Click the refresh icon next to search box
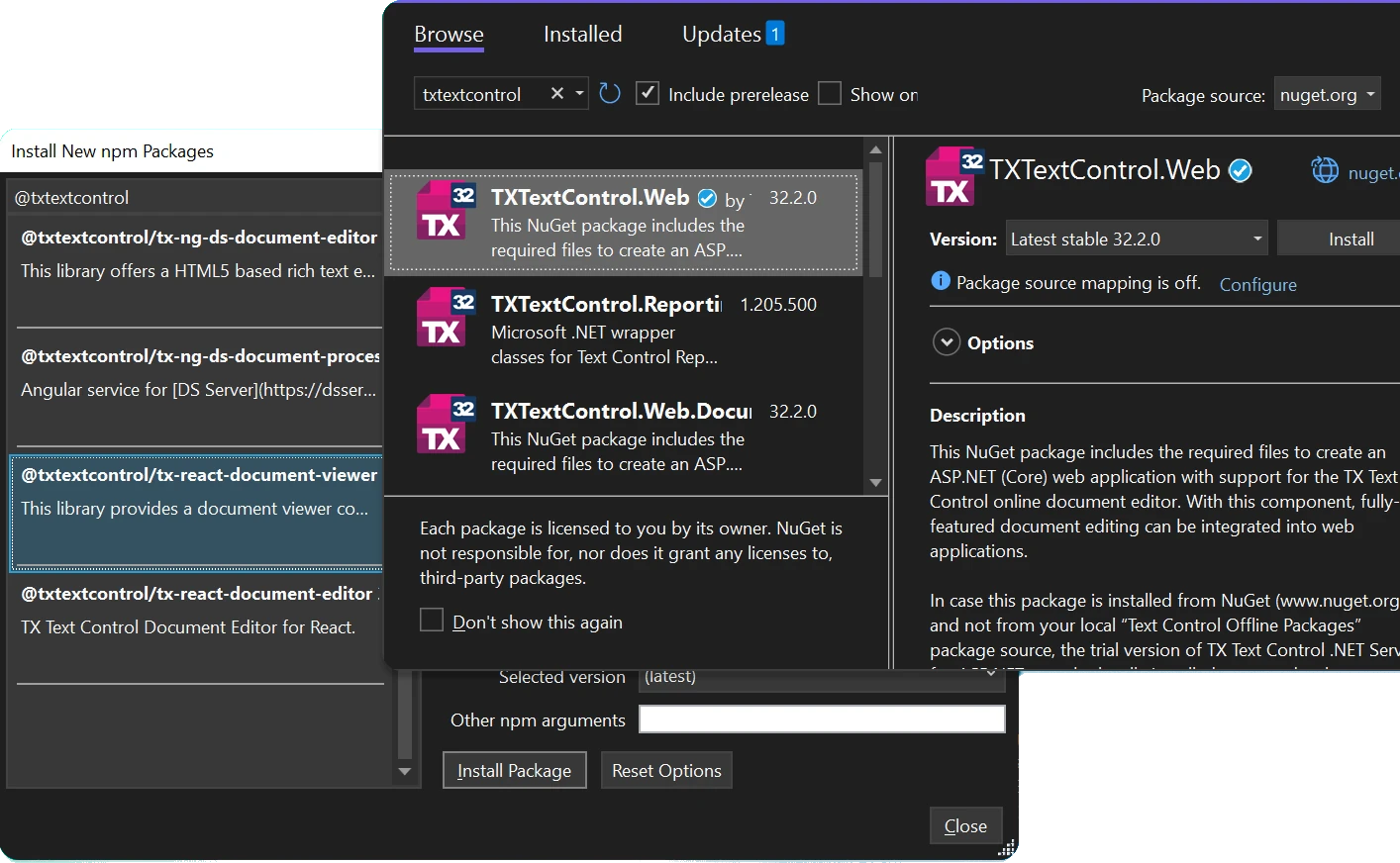Image resolution: width=1400 pixels, height=863 pixels. pyautogui.click(x=610, y=93)
